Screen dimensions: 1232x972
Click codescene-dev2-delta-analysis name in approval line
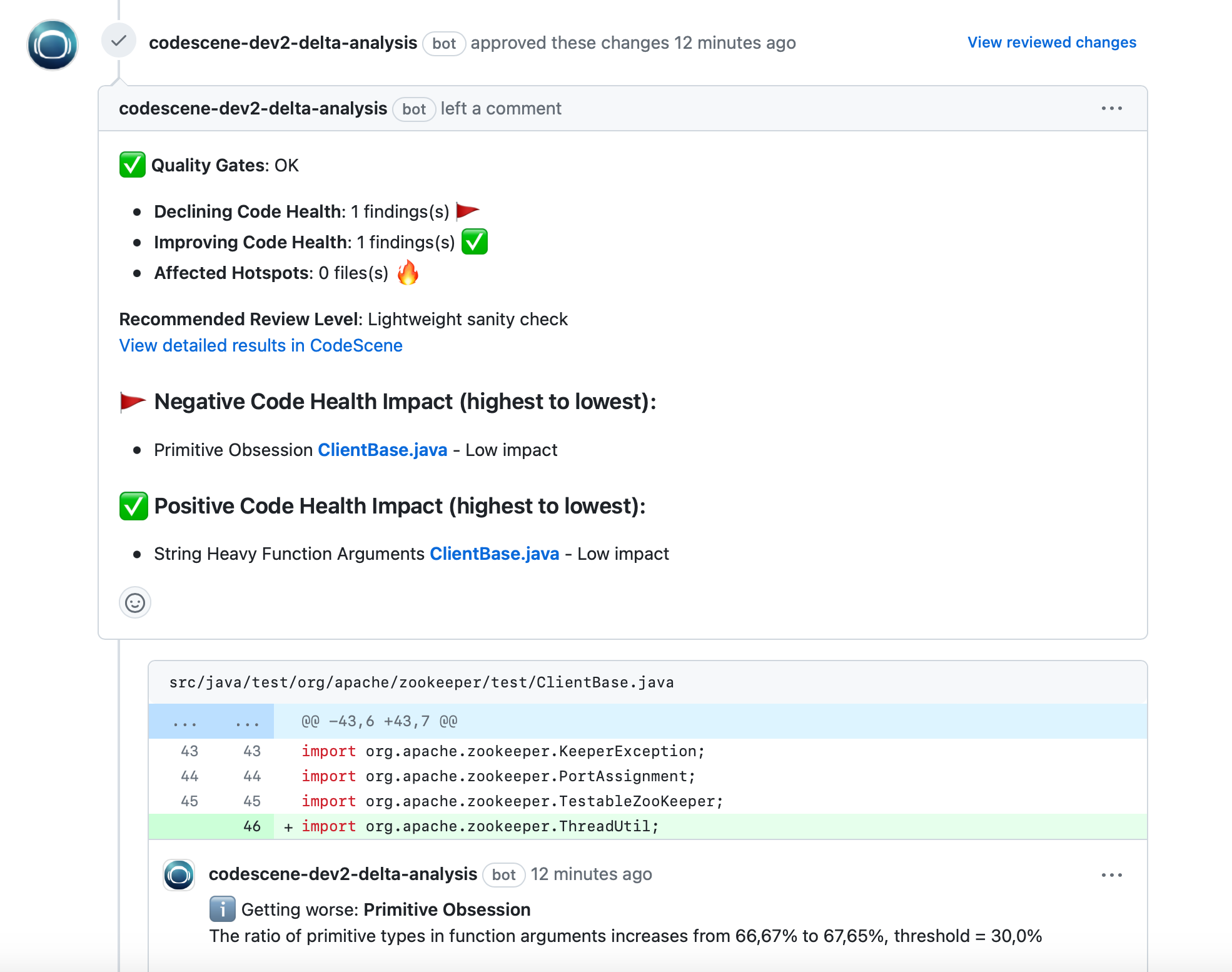point(283,43)
